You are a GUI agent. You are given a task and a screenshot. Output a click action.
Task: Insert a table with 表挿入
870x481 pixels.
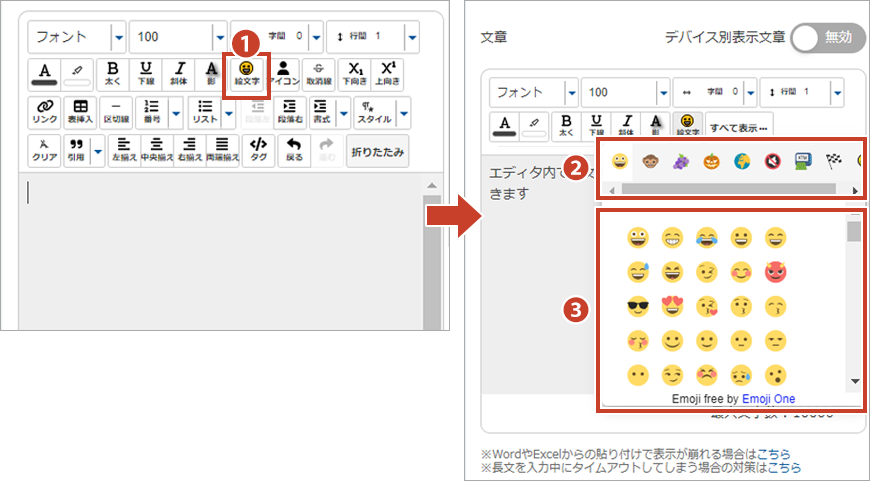coord(80,111)
